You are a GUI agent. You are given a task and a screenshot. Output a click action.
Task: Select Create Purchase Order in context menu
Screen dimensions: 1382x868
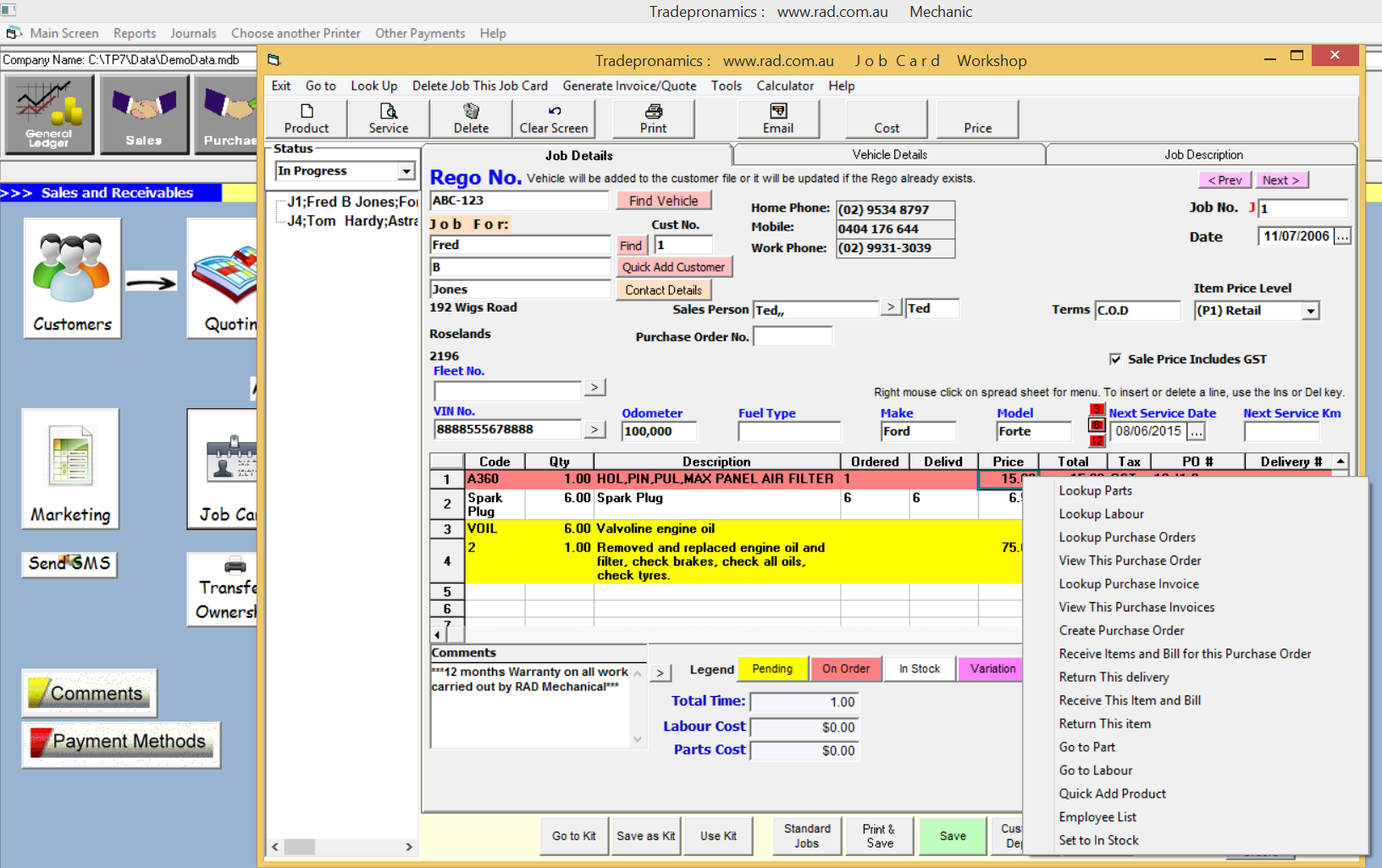tap(1121, 630)
